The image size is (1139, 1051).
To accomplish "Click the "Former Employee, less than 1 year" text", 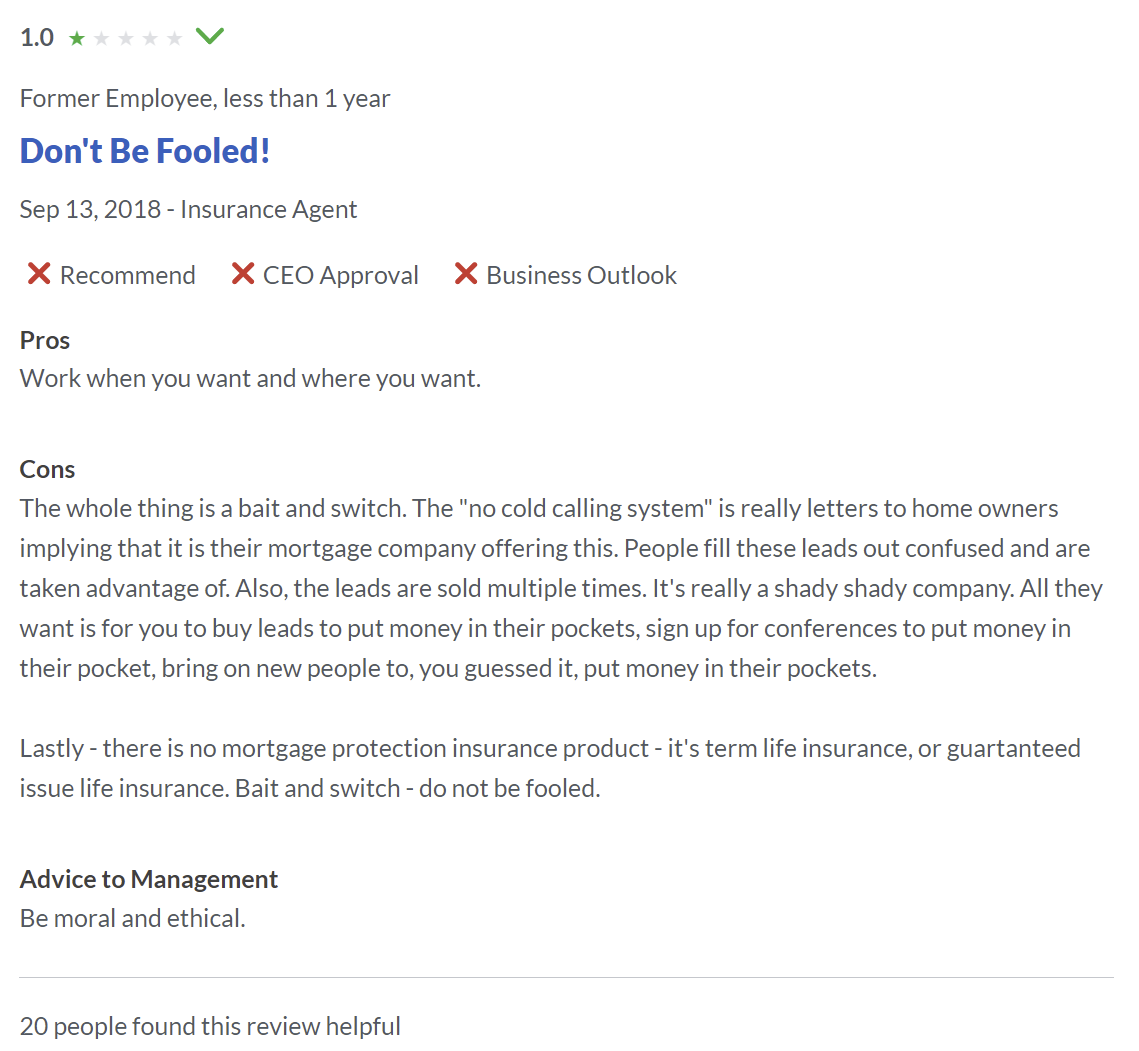I will (205, 98).
